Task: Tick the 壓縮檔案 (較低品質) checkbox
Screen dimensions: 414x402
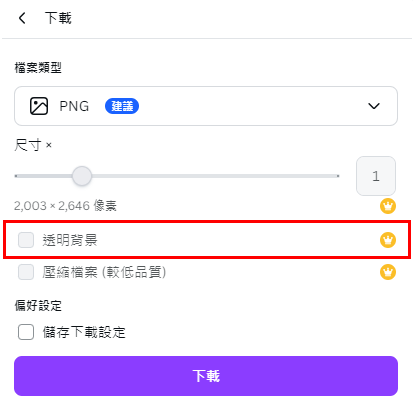Action: click(x=26, y=272)
